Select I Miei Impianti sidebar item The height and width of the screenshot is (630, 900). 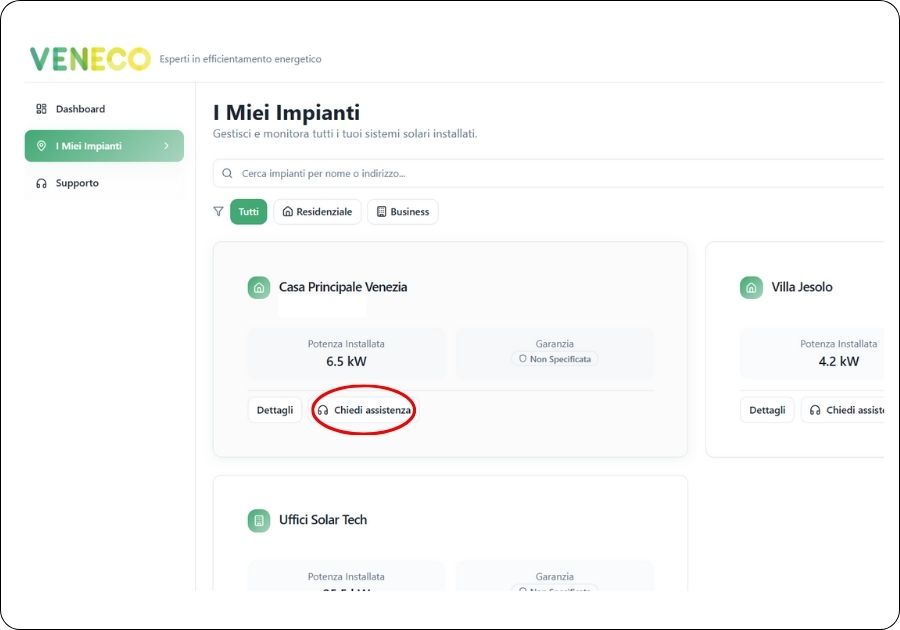click(88, 146)
